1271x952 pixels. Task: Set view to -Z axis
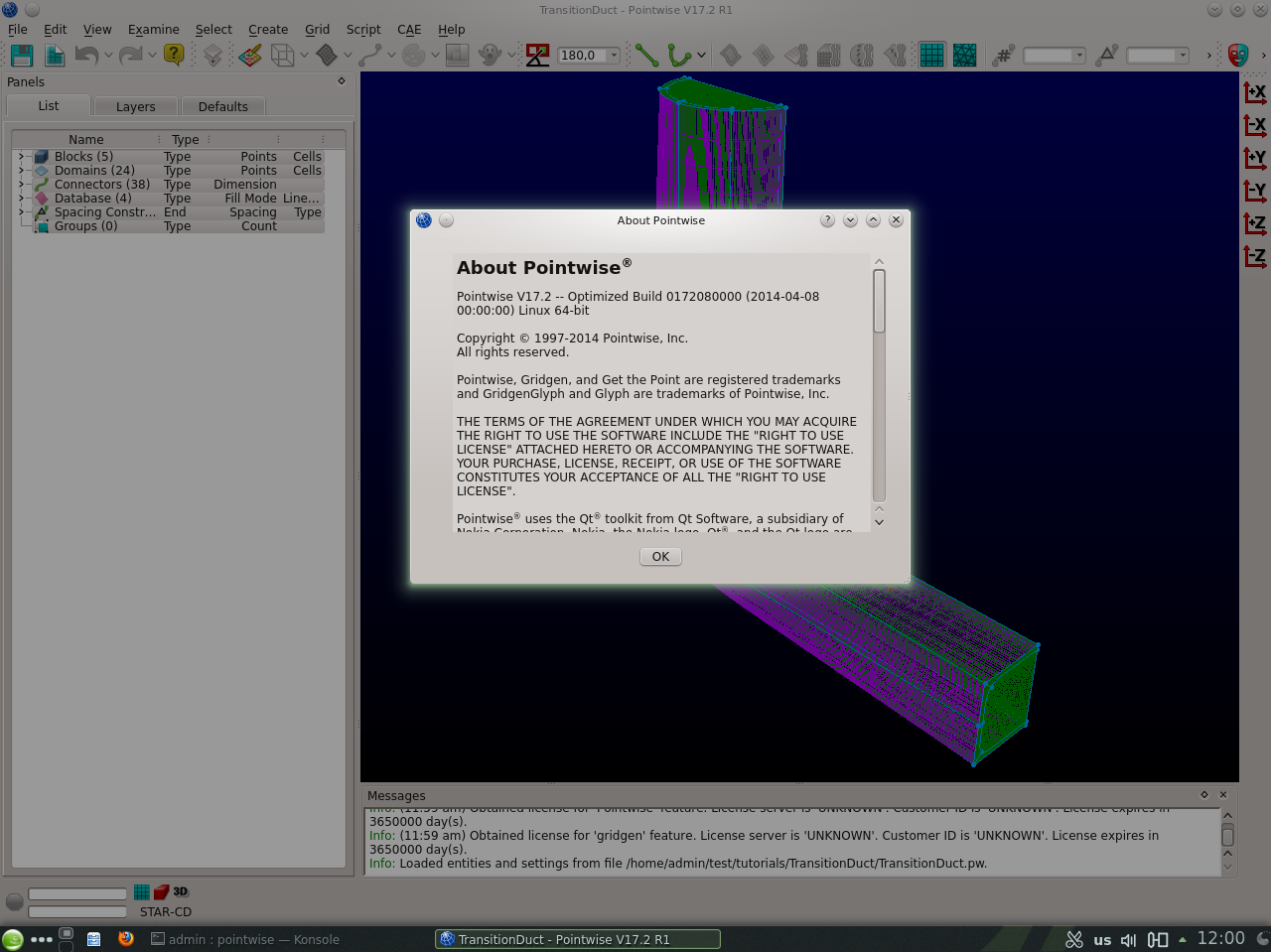tap(1255, 256)
